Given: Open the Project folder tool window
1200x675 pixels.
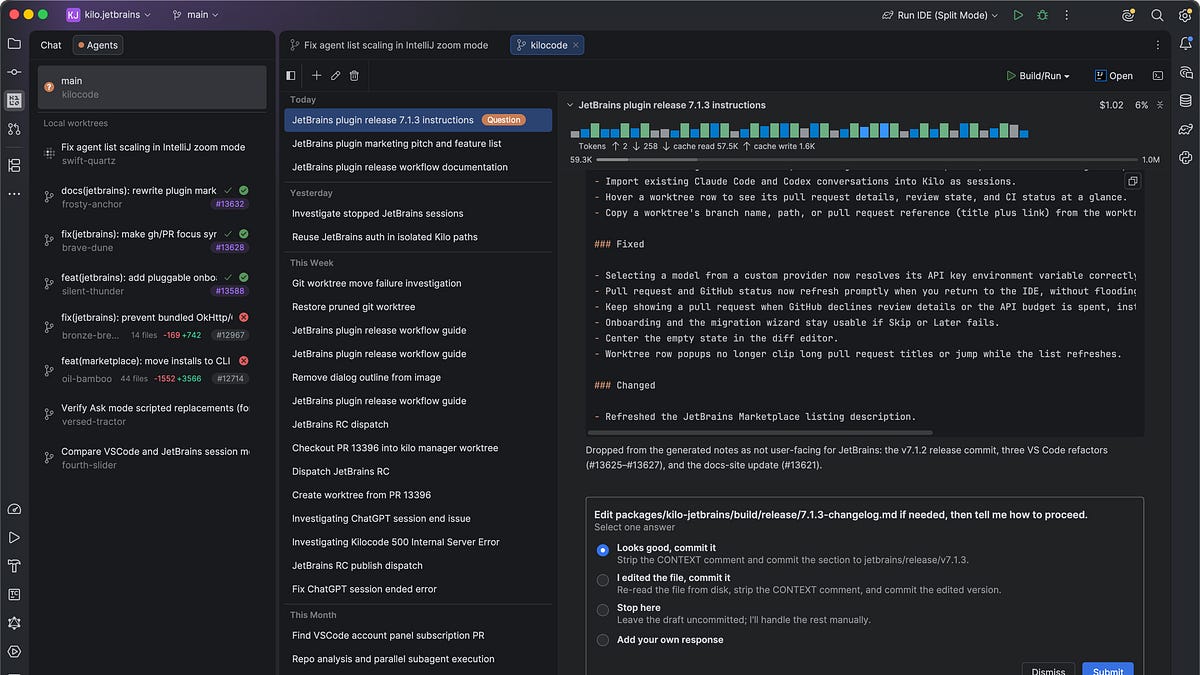Looking at the screenshot, I should (14, 44).
